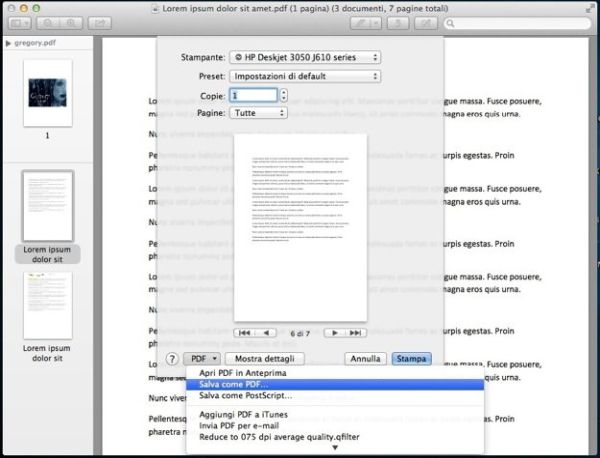600x458 pixels.
Task: Collapse the gregory.pdf disclosure triangle
Action: (x=9, y=44)
